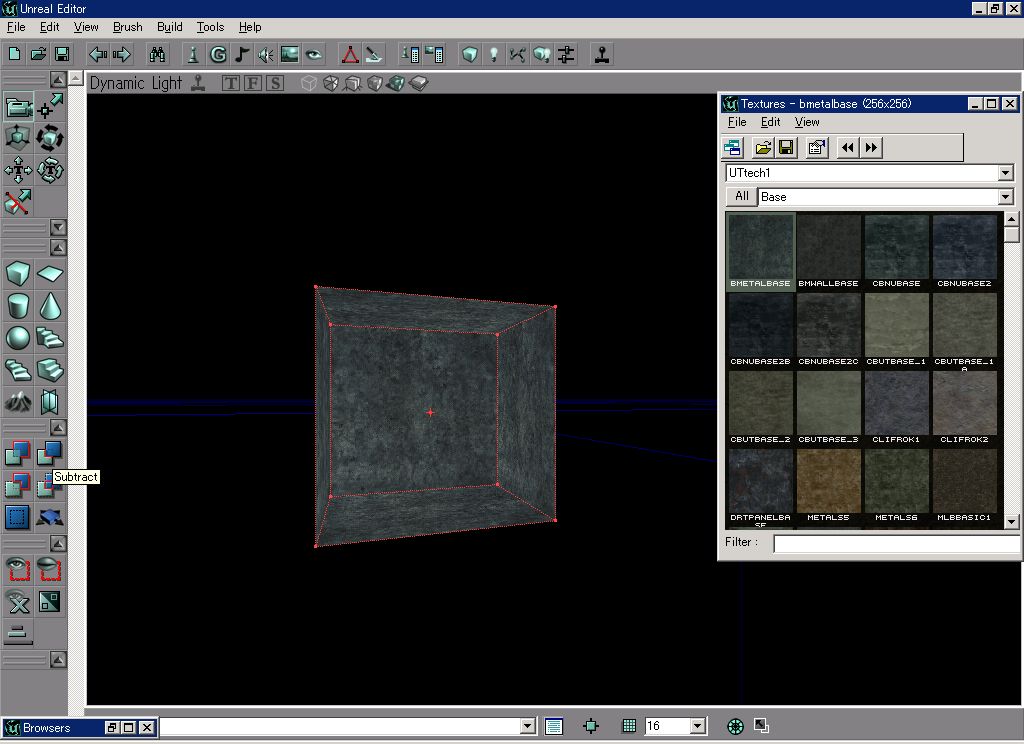Click into the texture Filter field
The width and height of the screenshot is (1024, 744).
(x=895, y=543)
